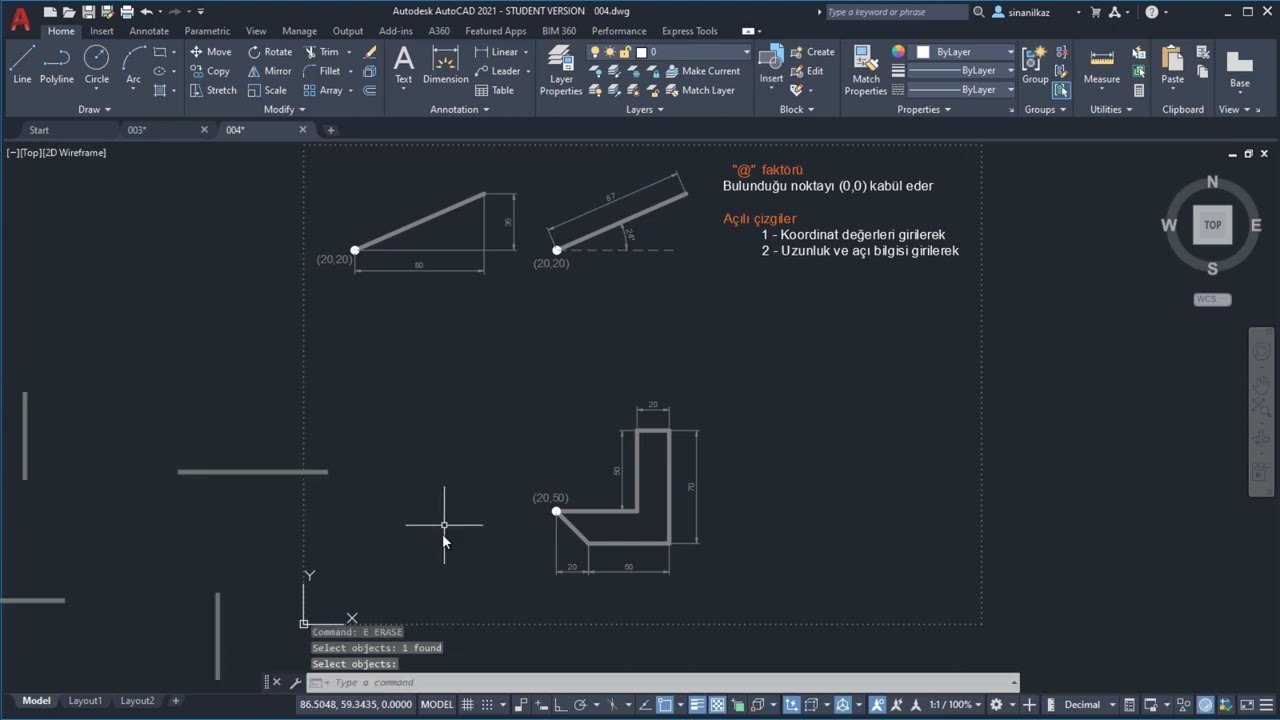Select the Dimension tool
The image size is (1280, 720).
pos(445,65)
